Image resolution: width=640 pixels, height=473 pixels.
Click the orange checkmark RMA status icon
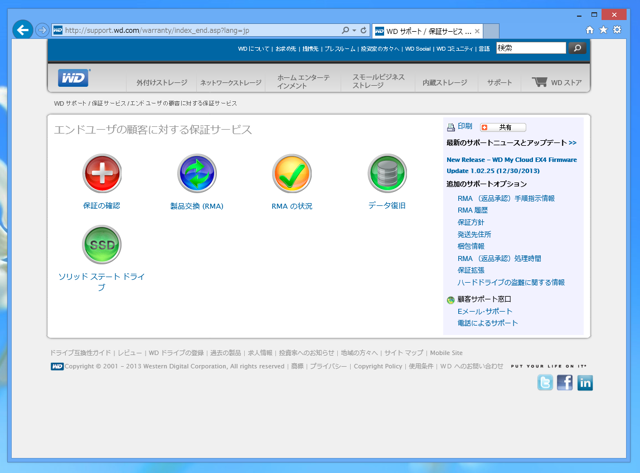292,173
